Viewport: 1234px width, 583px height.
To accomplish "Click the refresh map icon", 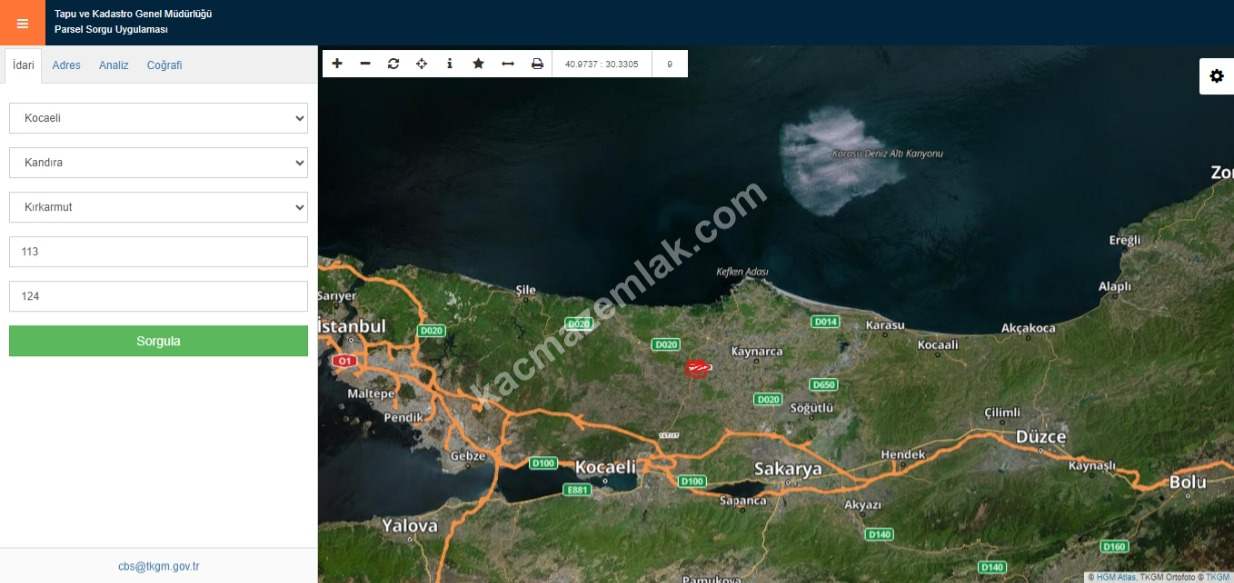I will click(393, 64).
